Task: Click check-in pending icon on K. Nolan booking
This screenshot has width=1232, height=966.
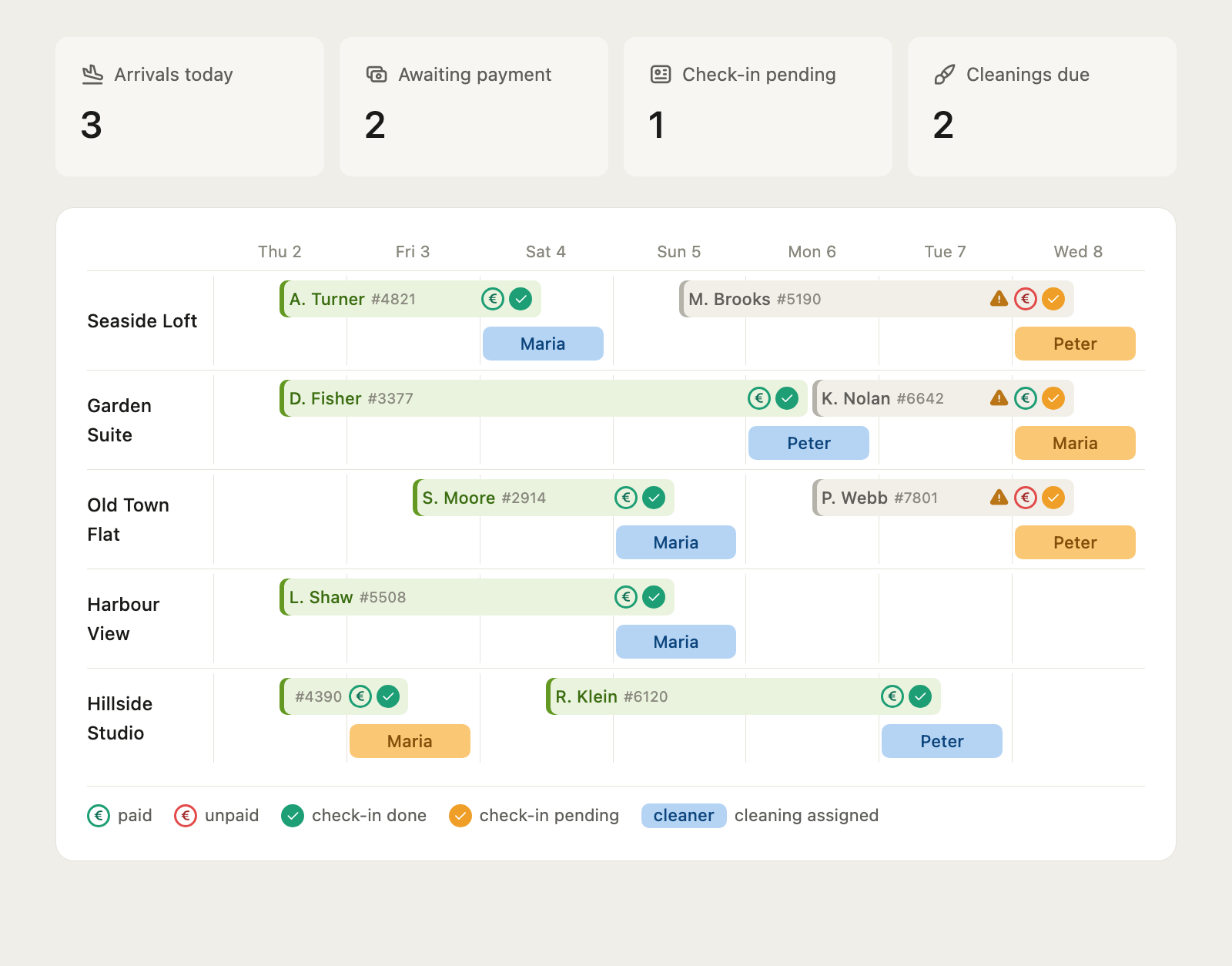Action: [1053, 397]
